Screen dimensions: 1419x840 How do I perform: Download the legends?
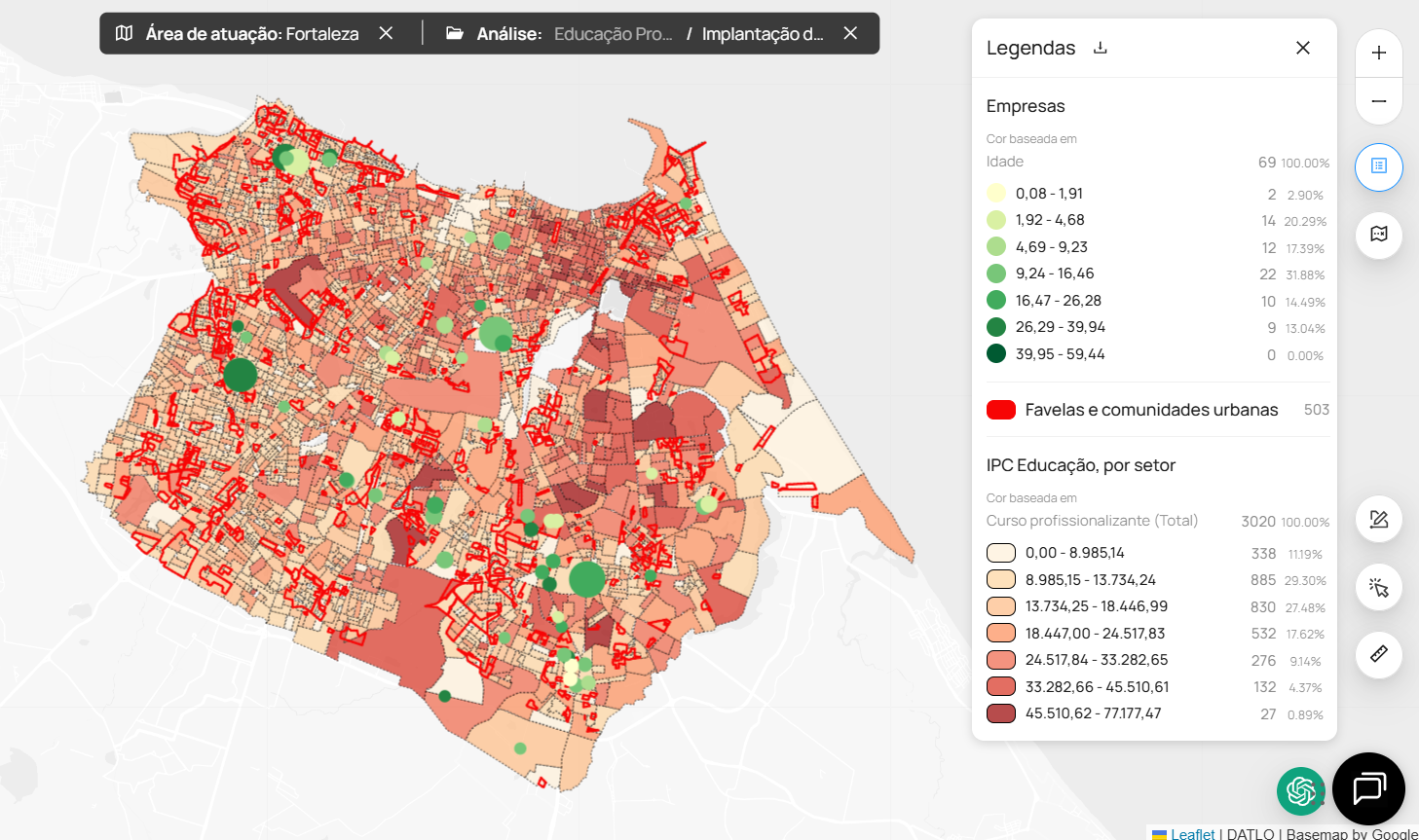(x=1101, y=48)
